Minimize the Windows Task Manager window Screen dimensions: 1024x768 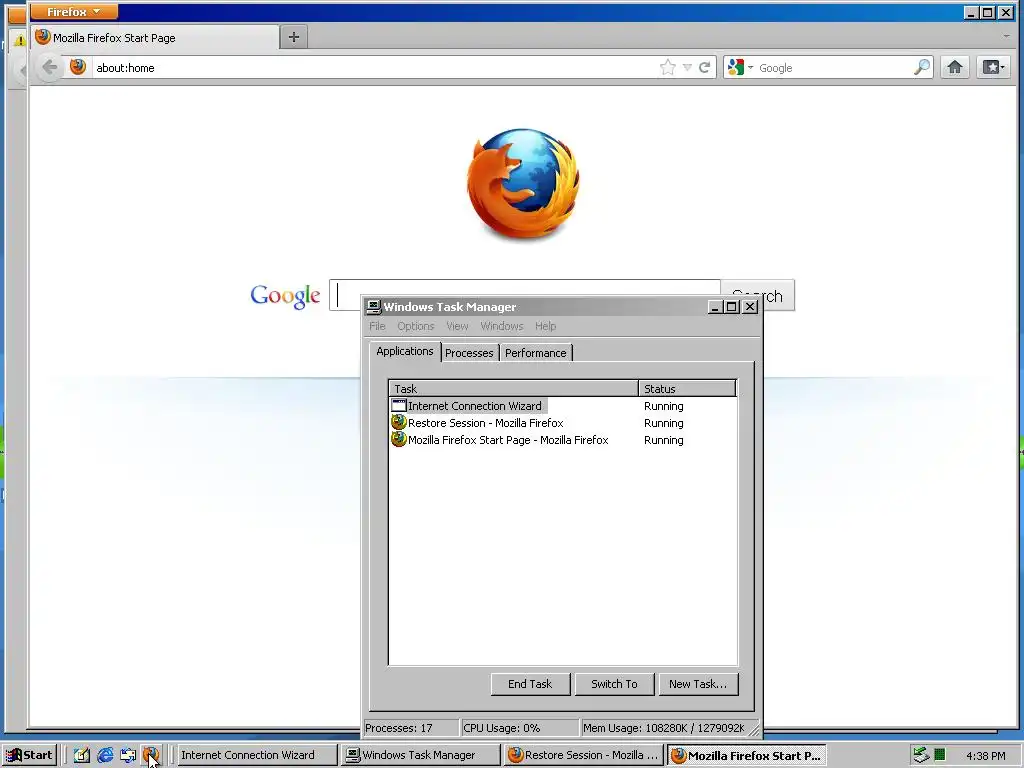[x=716, y=306]
